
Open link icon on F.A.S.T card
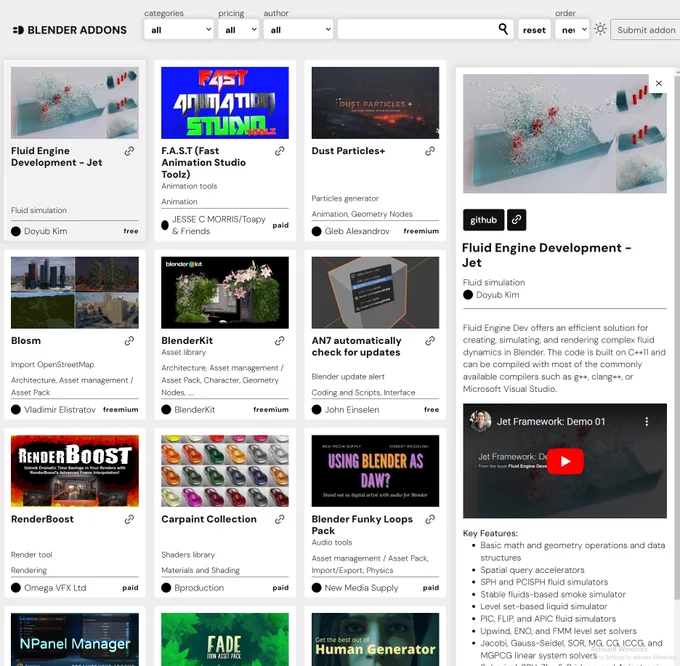(x=280, y=151)
